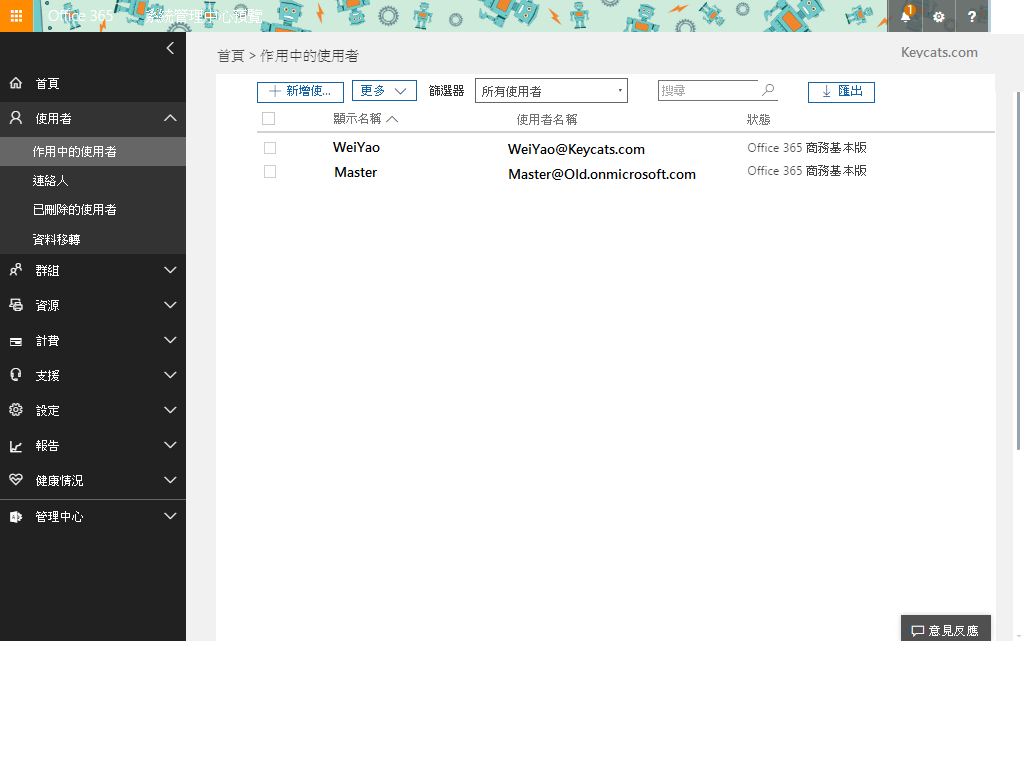Click the resources icon in sidebar
This screenshot has height=768, width=1024.
tap(16, 304)
